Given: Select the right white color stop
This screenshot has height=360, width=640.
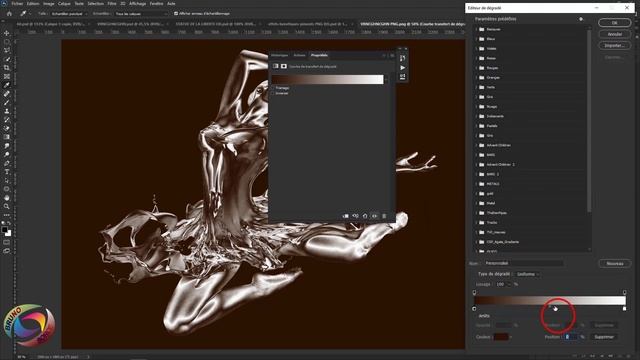Looking at the screenshot, I should [x=624, y=309].
